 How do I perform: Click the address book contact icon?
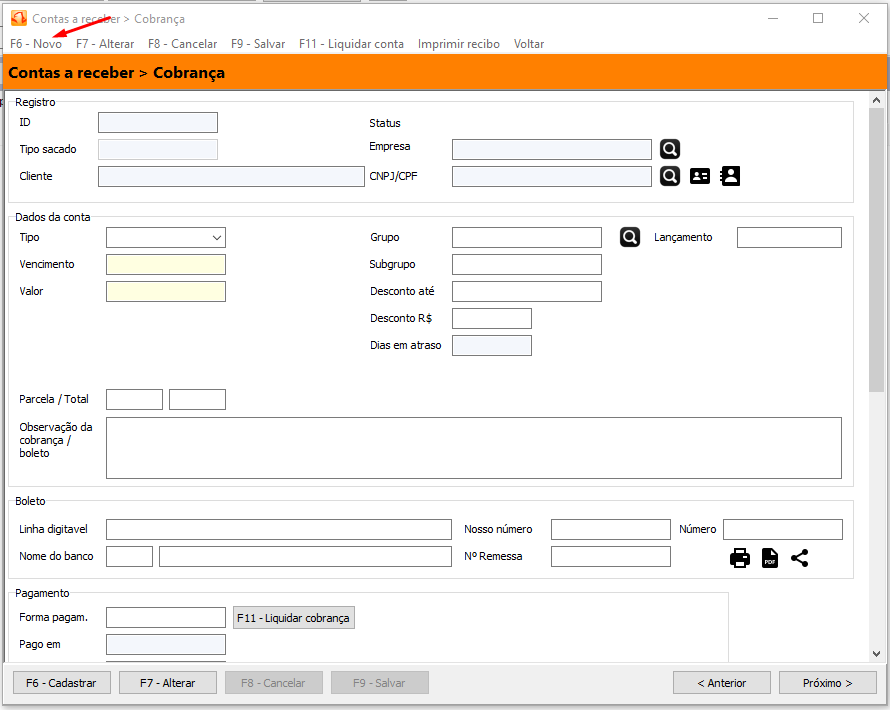click(731, 176)
